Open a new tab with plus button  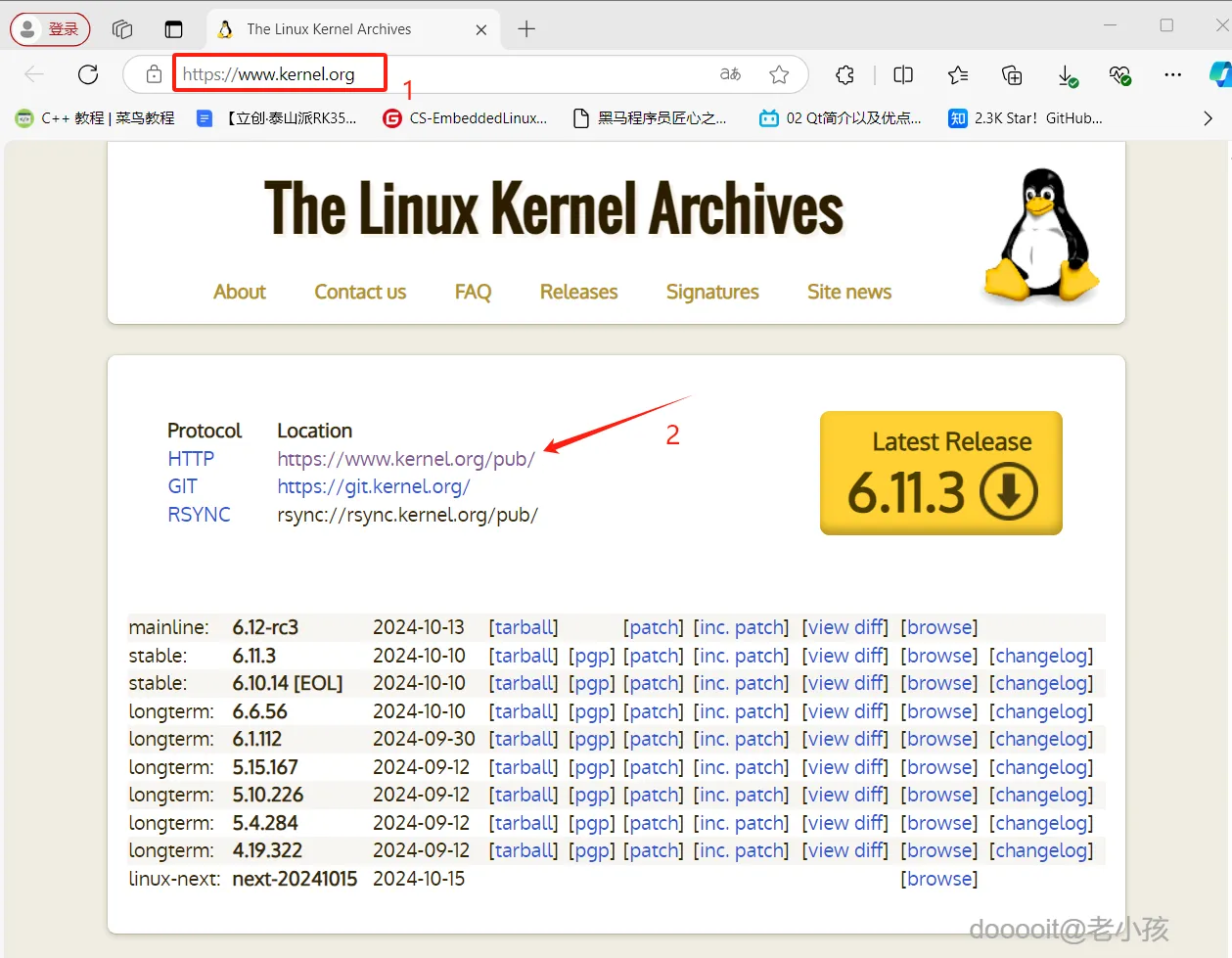526,29
